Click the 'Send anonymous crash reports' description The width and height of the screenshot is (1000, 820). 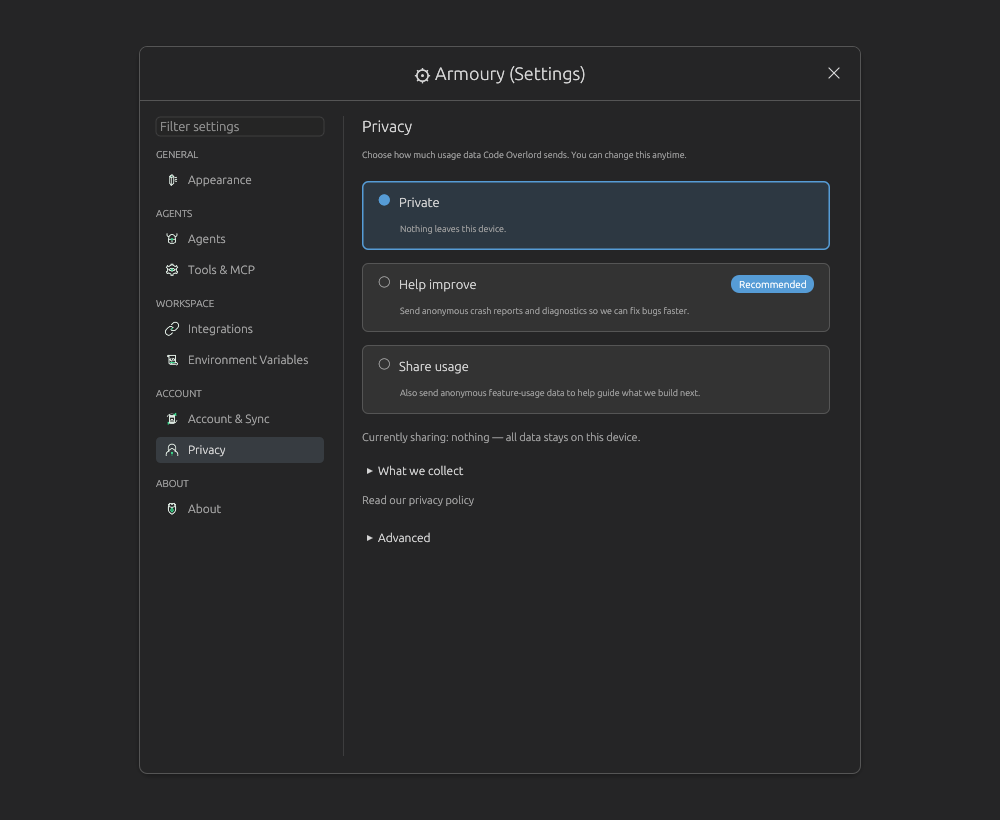[544, 311]
